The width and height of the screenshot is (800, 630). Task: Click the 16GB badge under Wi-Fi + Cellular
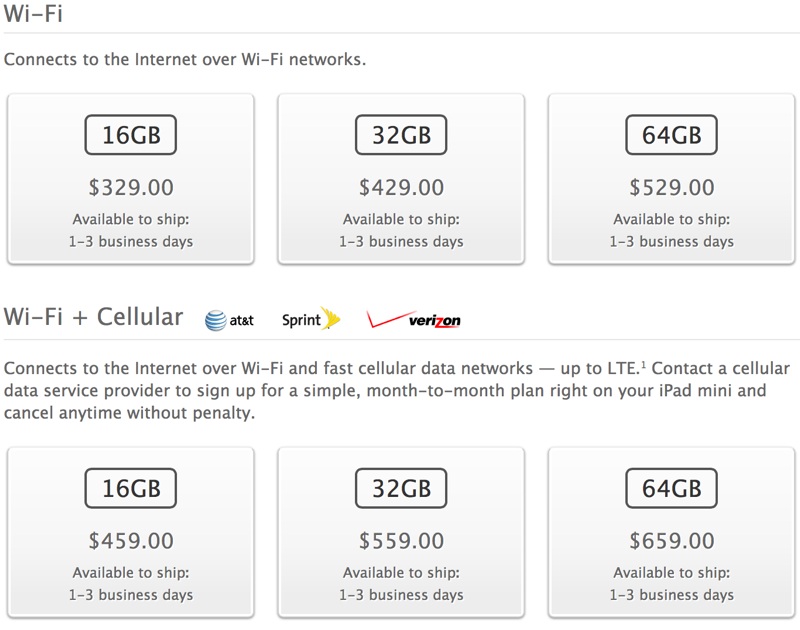click(x=131, y=488)
